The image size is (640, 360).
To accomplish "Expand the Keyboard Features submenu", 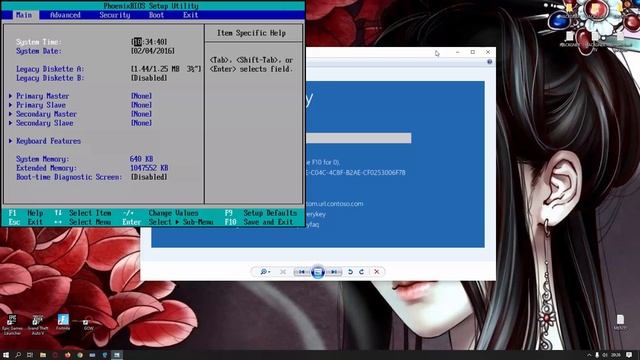I will [48, 141].
